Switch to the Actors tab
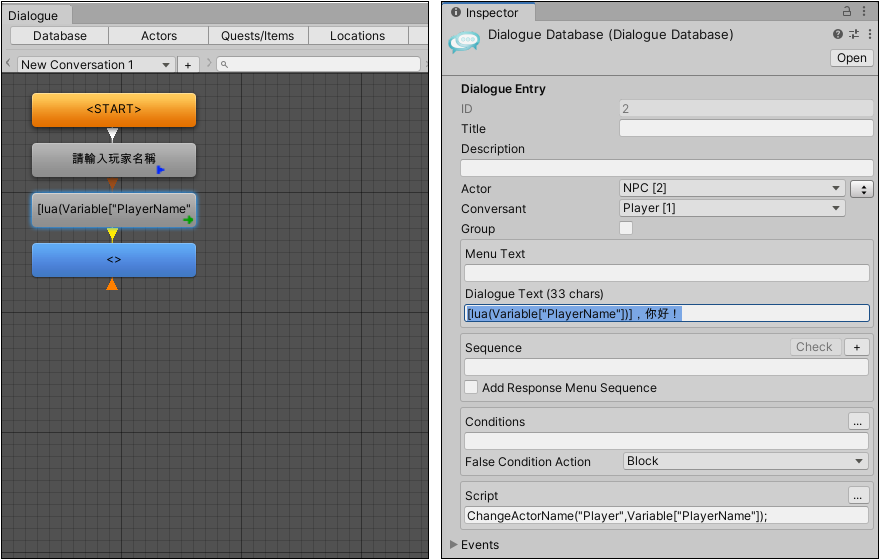Viewport: 880px width, 560px height. 159,36
